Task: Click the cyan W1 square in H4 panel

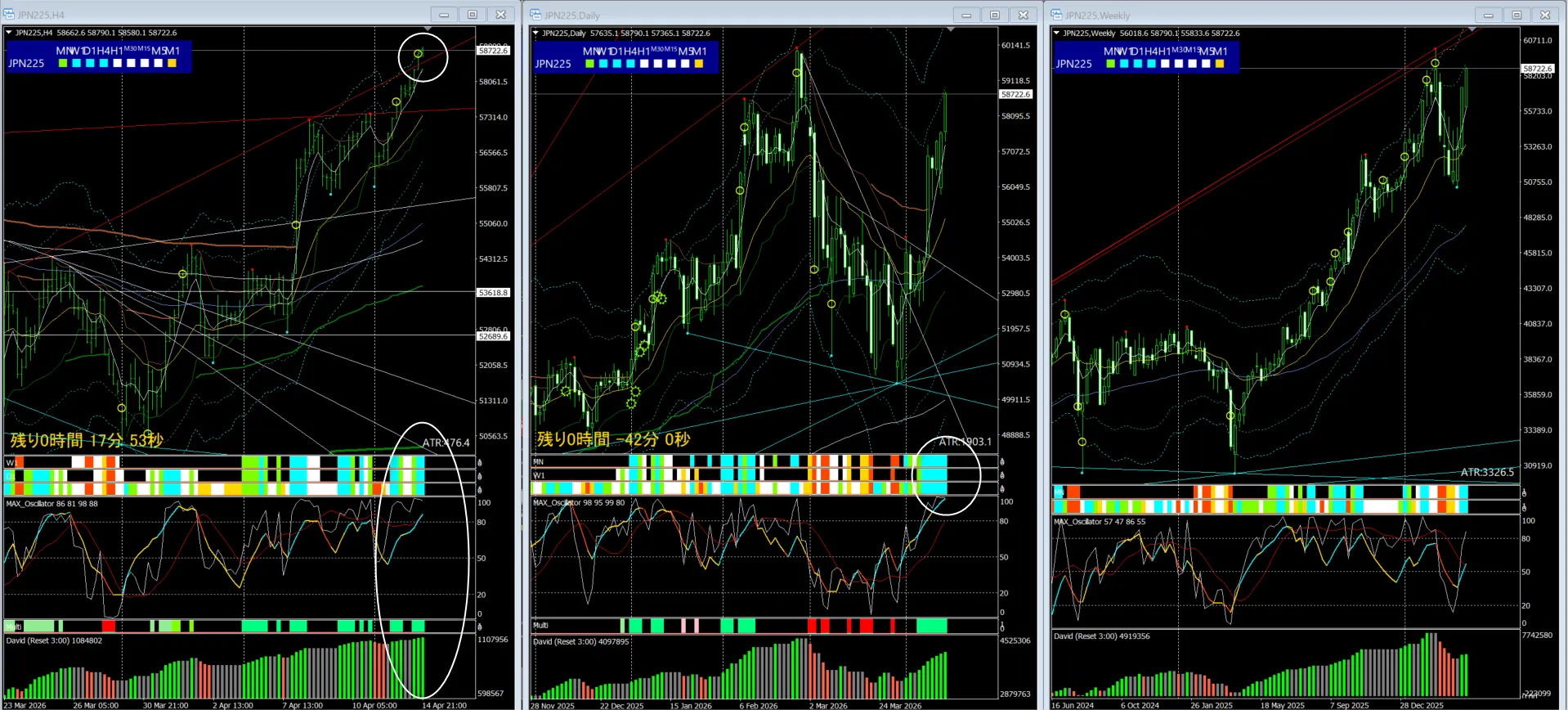Action: pos(77,63)
